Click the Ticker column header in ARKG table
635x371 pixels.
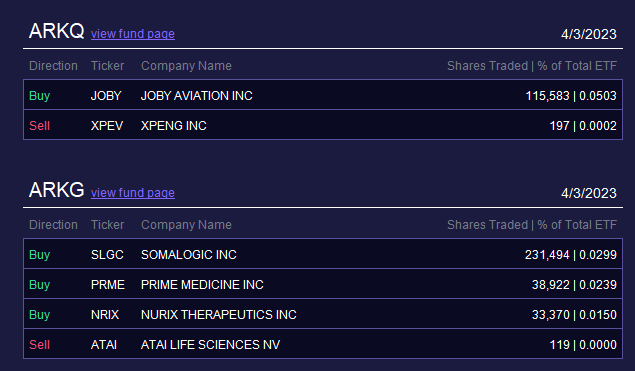(x=107, y=225)
